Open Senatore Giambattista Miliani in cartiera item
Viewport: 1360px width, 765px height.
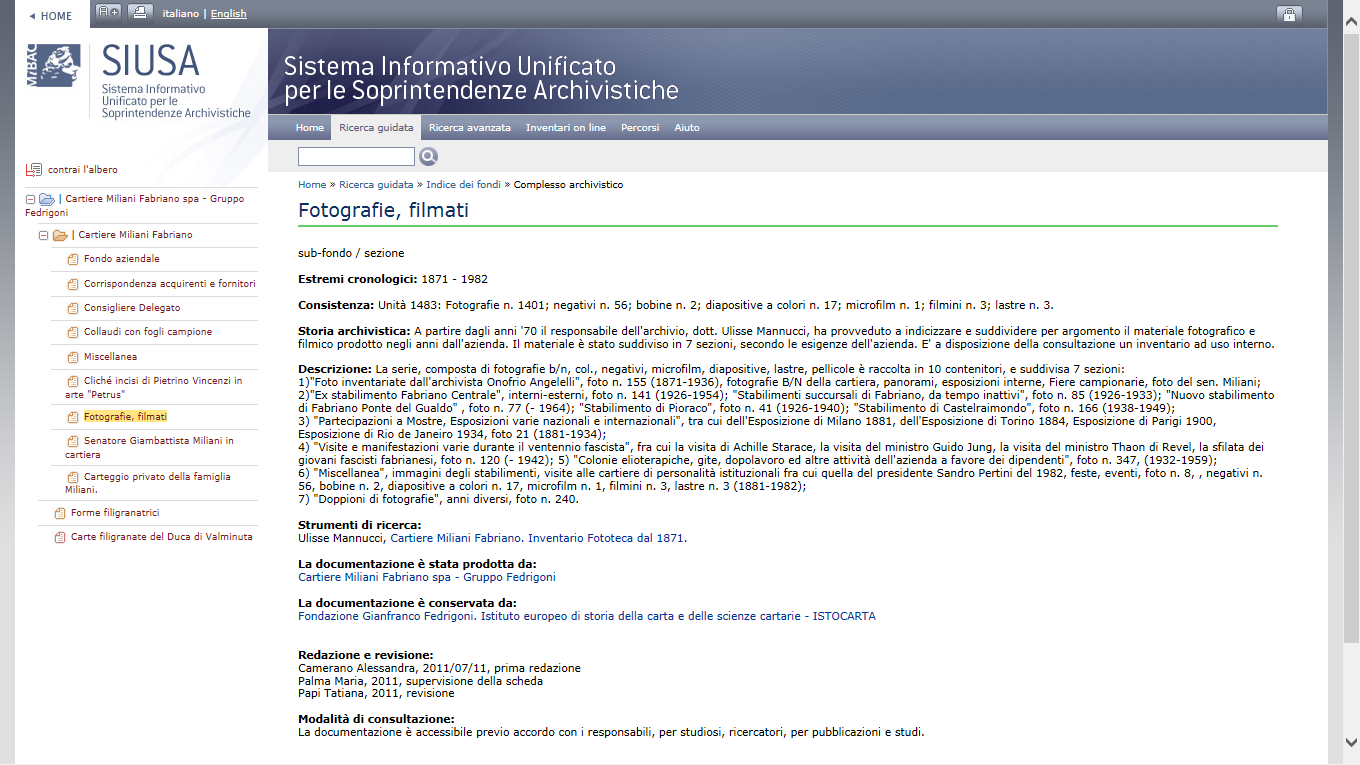(x=150, y=447)
